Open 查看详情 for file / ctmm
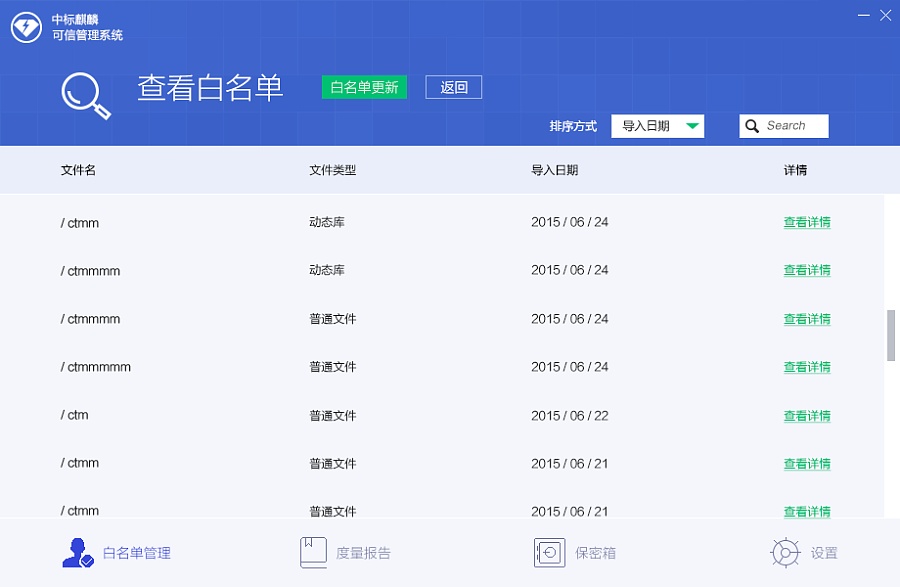900x587 pixels. click(807, 222)
